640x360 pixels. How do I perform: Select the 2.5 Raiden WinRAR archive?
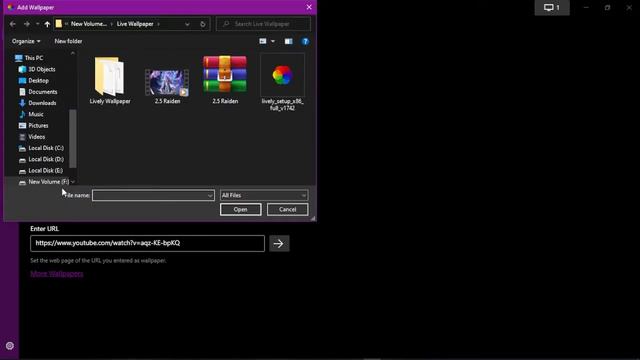pyautogui.click(x=225, y=80)
